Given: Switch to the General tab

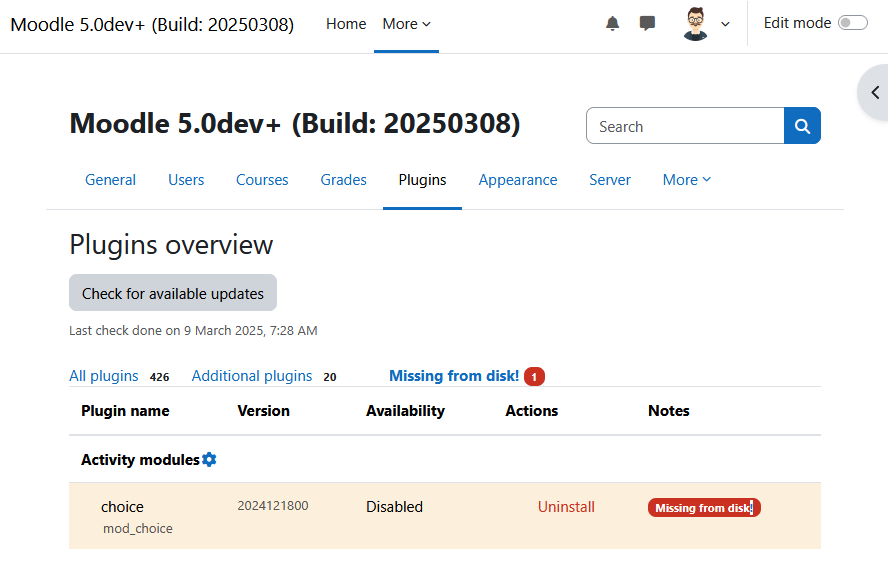Looking at the screenshot, I should point(110,180).
